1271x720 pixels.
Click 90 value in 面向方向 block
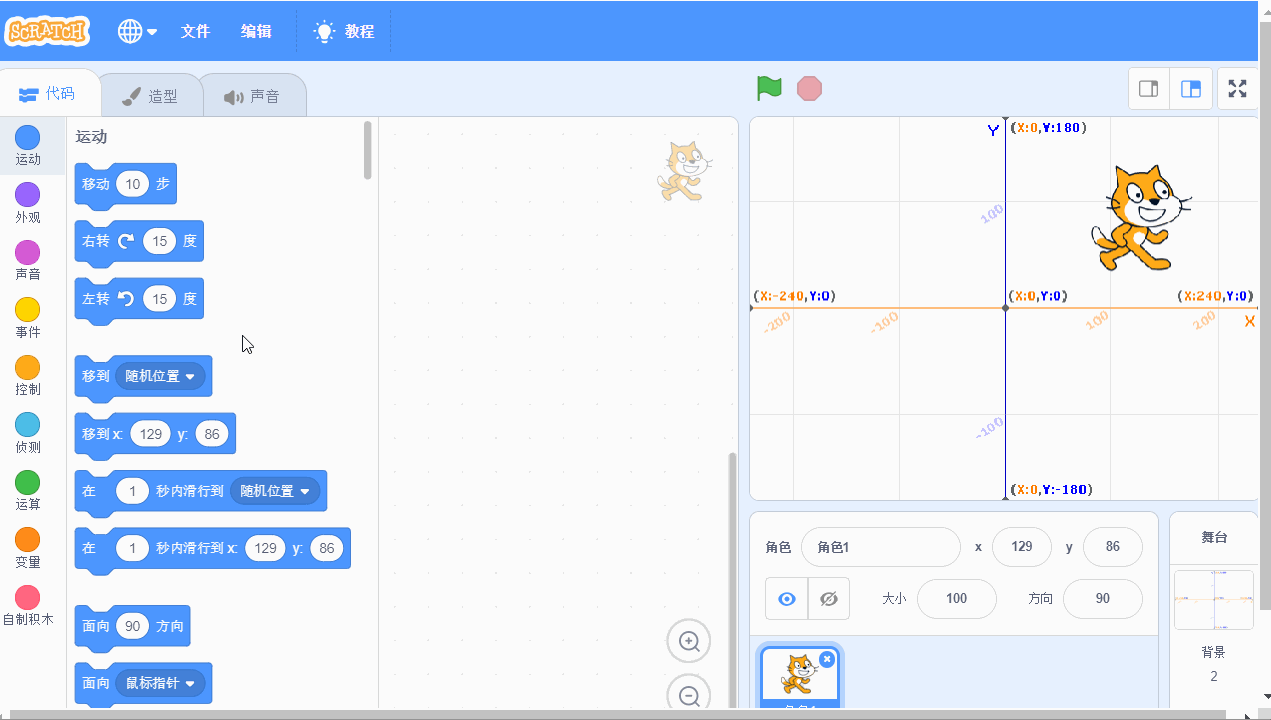(x=132, y=626)
